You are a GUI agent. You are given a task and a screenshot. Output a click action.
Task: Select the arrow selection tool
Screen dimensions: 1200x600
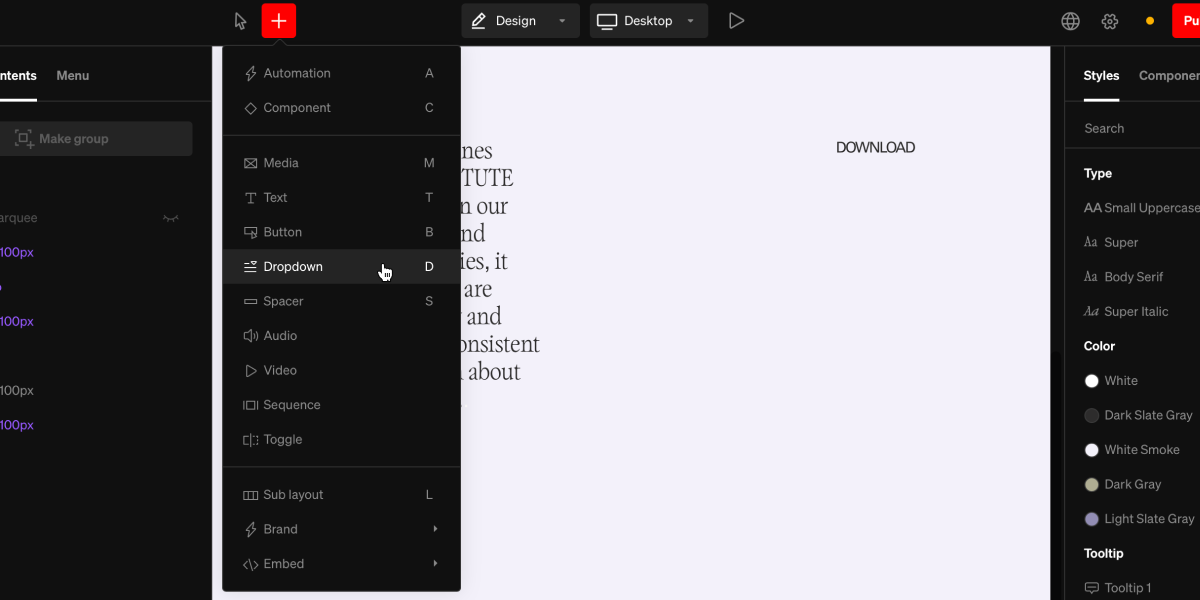tap(240, 20)
